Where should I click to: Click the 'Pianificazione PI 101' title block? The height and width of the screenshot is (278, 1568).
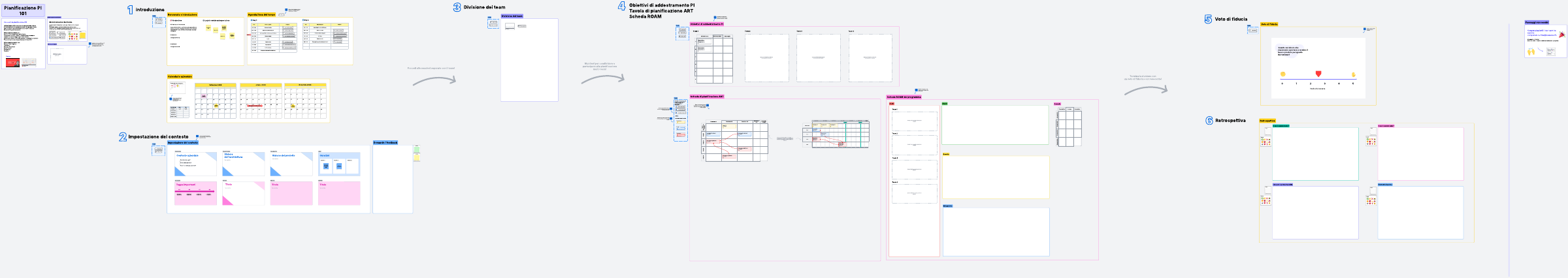coord(23,10)
